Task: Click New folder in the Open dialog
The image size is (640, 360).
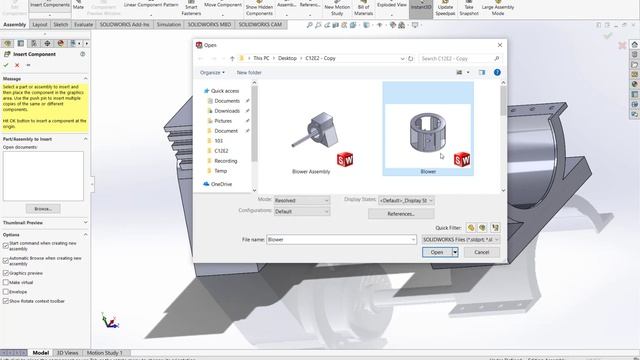Action: 249,73
